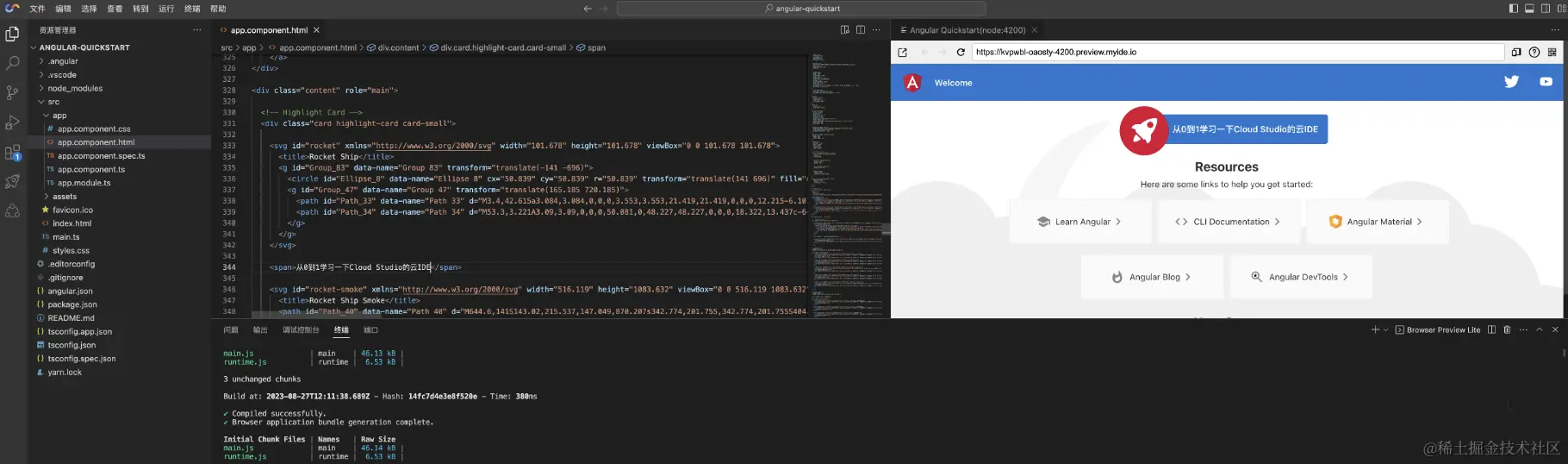Split the terminal panel
This screenshot has width=1568, height=464.
click(1491, 329)
